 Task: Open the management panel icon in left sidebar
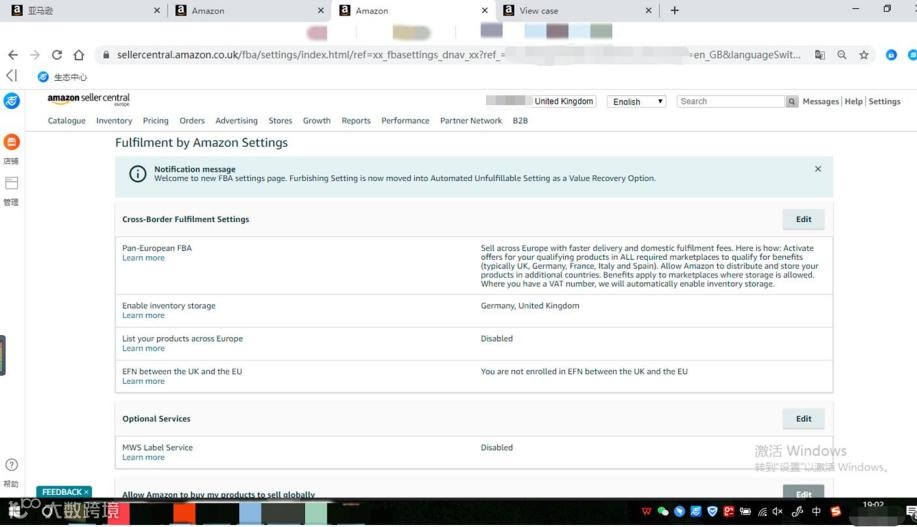tap(11, 183)
